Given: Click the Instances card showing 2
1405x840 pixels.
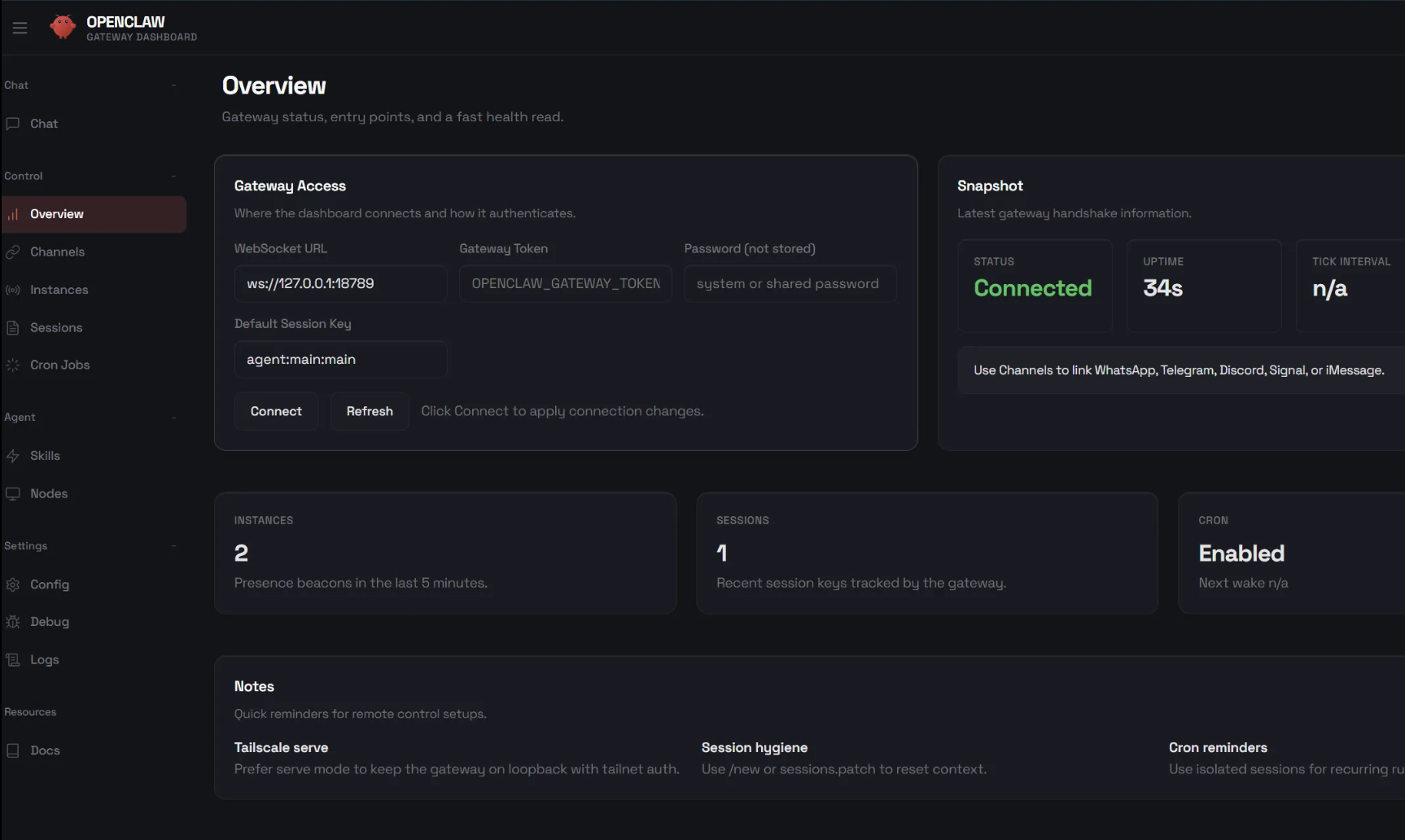Looking at the screenshot, I should 445,553.
